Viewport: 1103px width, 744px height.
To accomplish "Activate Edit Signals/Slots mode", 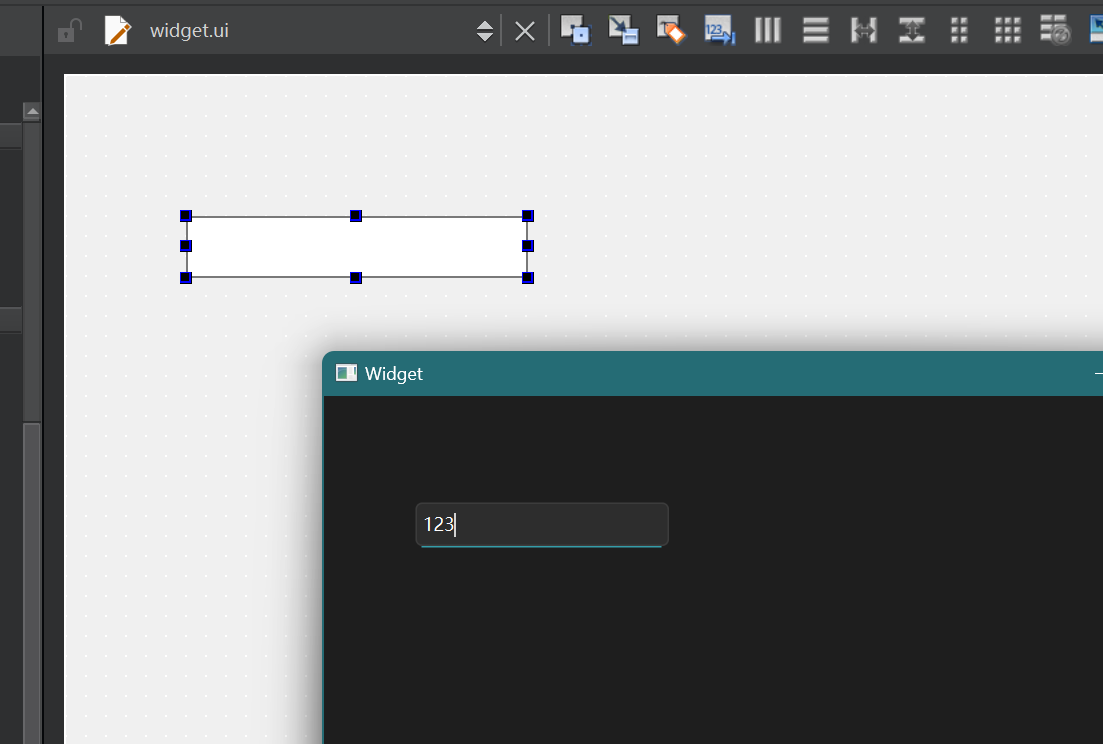I will (623, 30).
